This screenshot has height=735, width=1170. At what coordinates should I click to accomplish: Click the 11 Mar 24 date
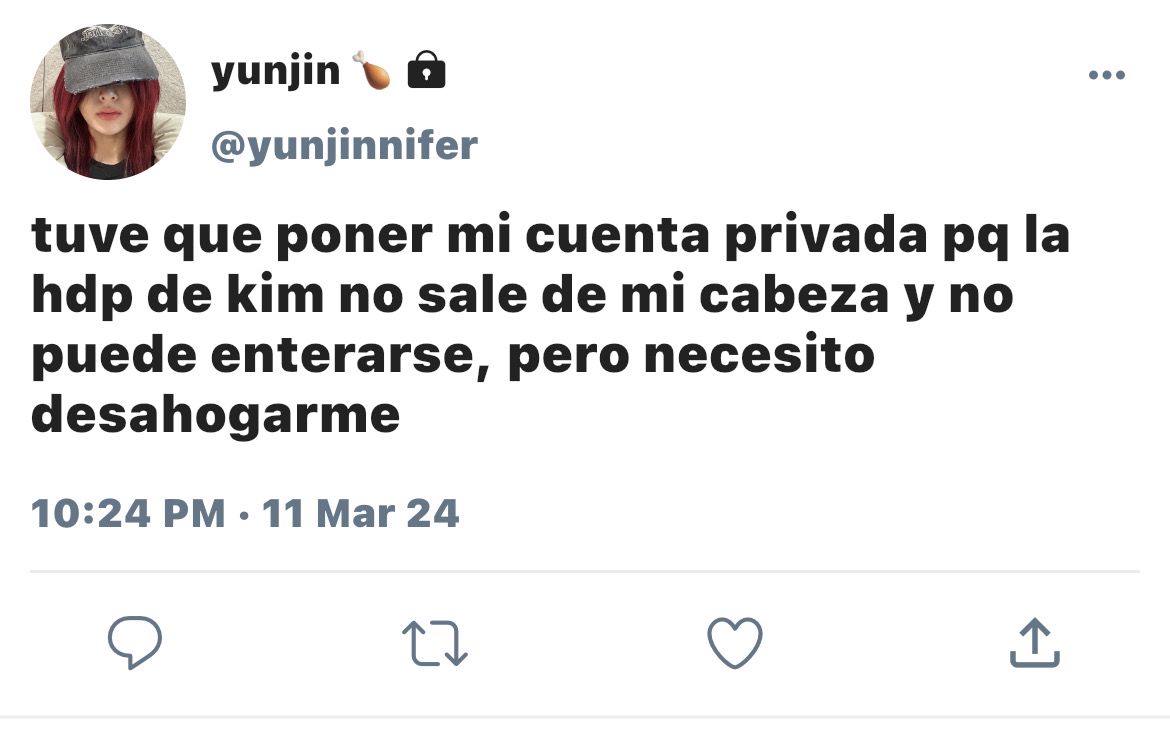coord(360,513)
